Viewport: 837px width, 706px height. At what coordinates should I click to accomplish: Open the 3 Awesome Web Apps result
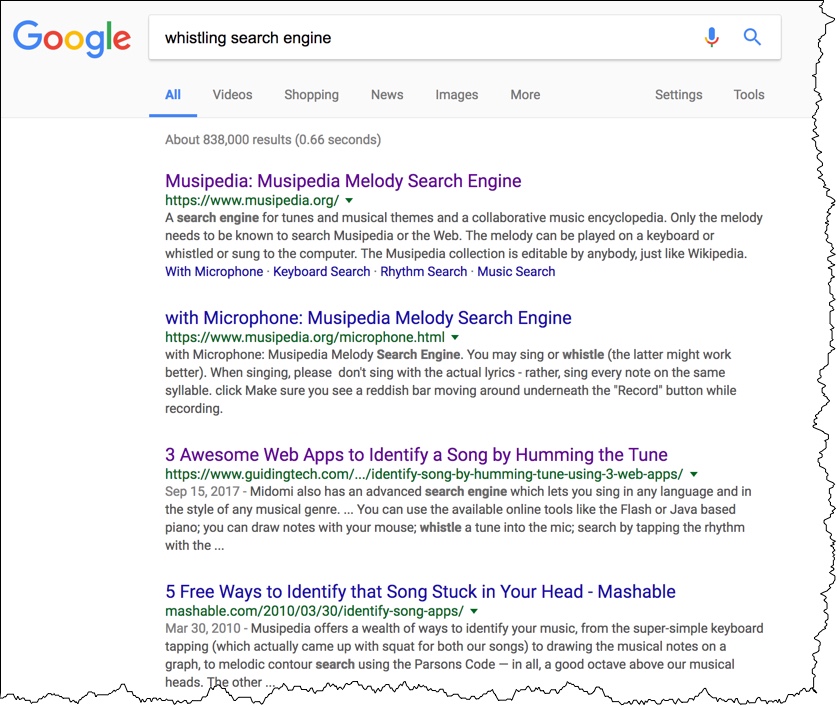(416, 455)
